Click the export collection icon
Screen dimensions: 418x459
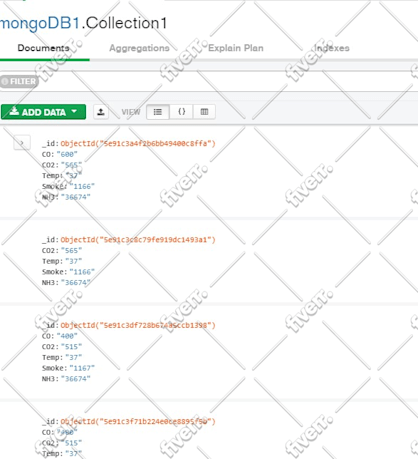click(x=101, y=112)
